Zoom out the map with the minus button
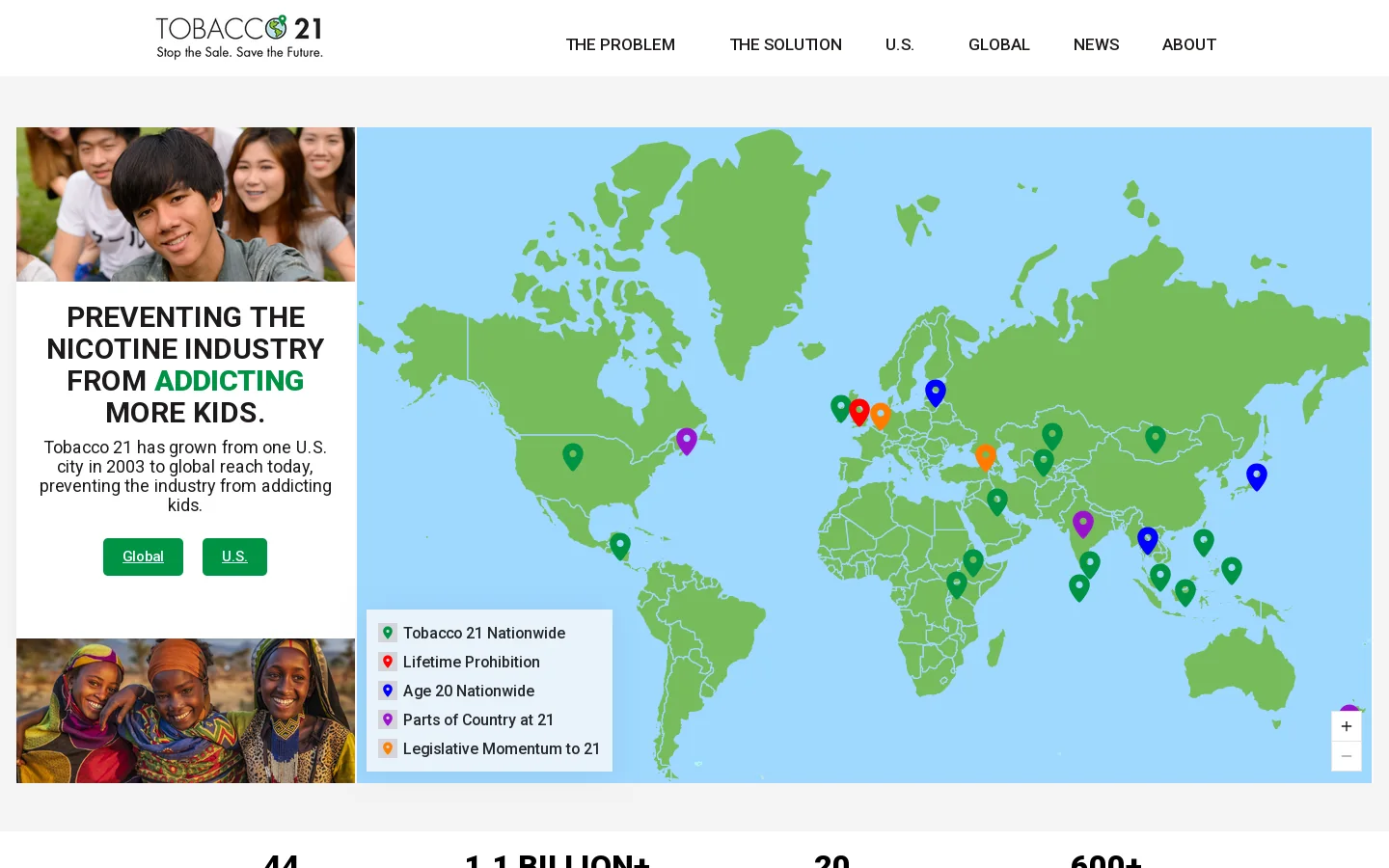 tap(1347, 756)
